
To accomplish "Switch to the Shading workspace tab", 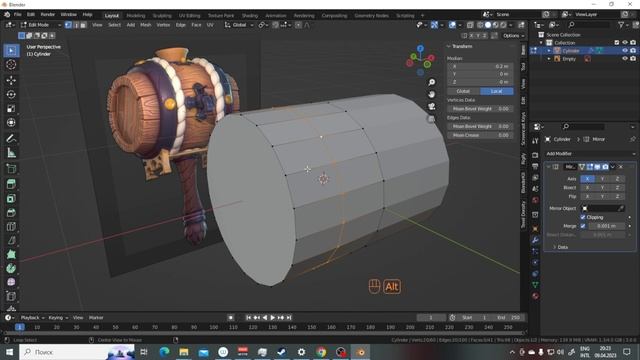I will point(250,16).
